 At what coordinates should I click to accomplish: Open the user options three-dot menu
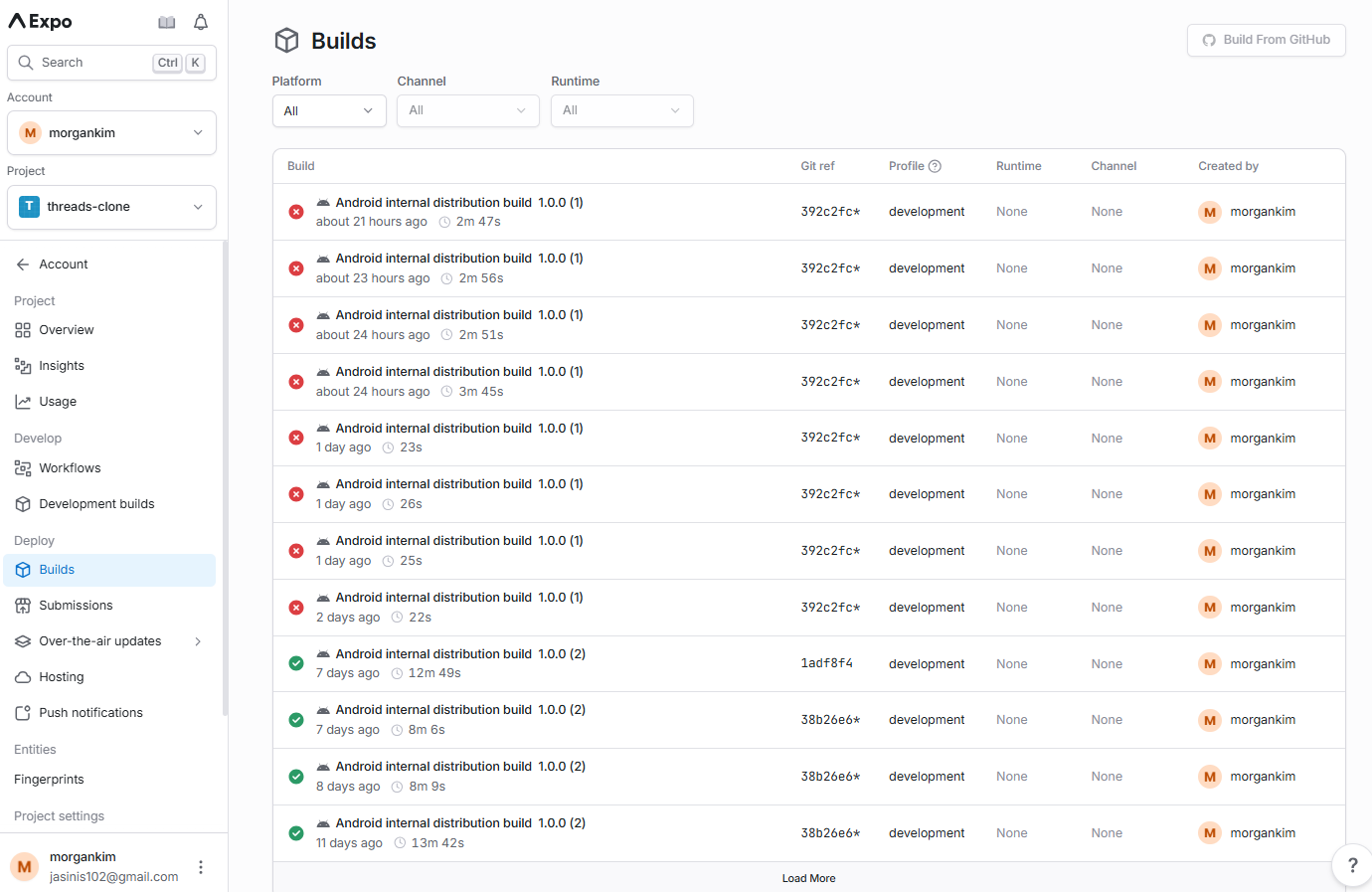point(201,867)
